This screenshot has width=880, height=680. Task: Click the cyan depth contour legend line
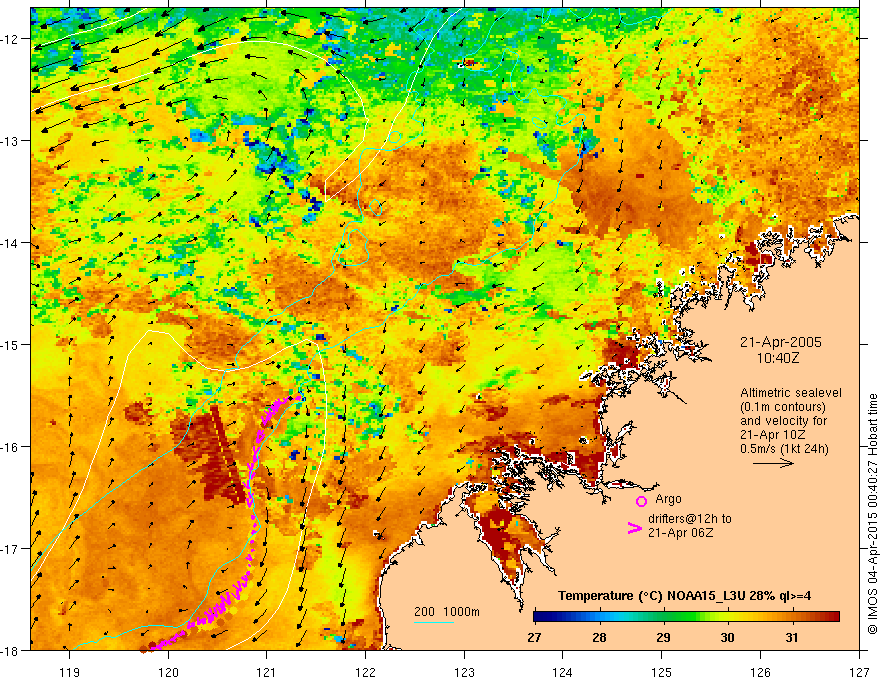coord(434,622)
